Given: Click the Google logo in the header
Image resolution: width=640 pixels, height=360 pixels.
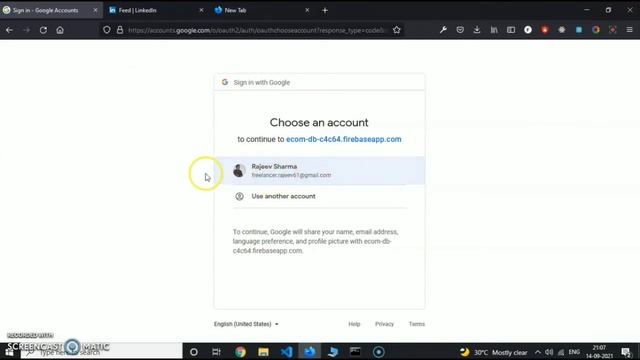Looking at the screenshot, I should [x=225, y=82].
